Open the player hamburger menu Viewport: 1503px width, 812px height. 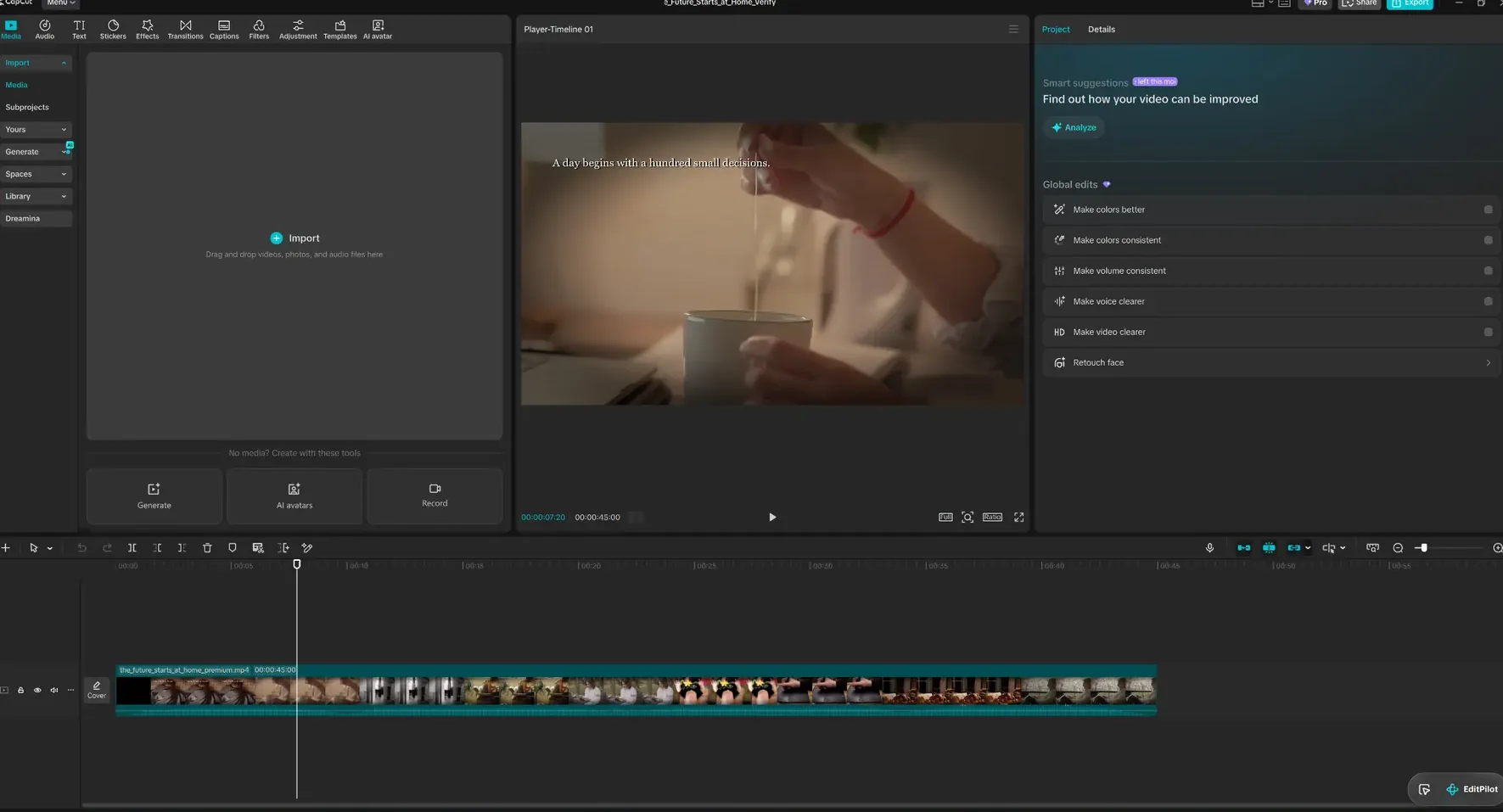[x=1013, y=29]
